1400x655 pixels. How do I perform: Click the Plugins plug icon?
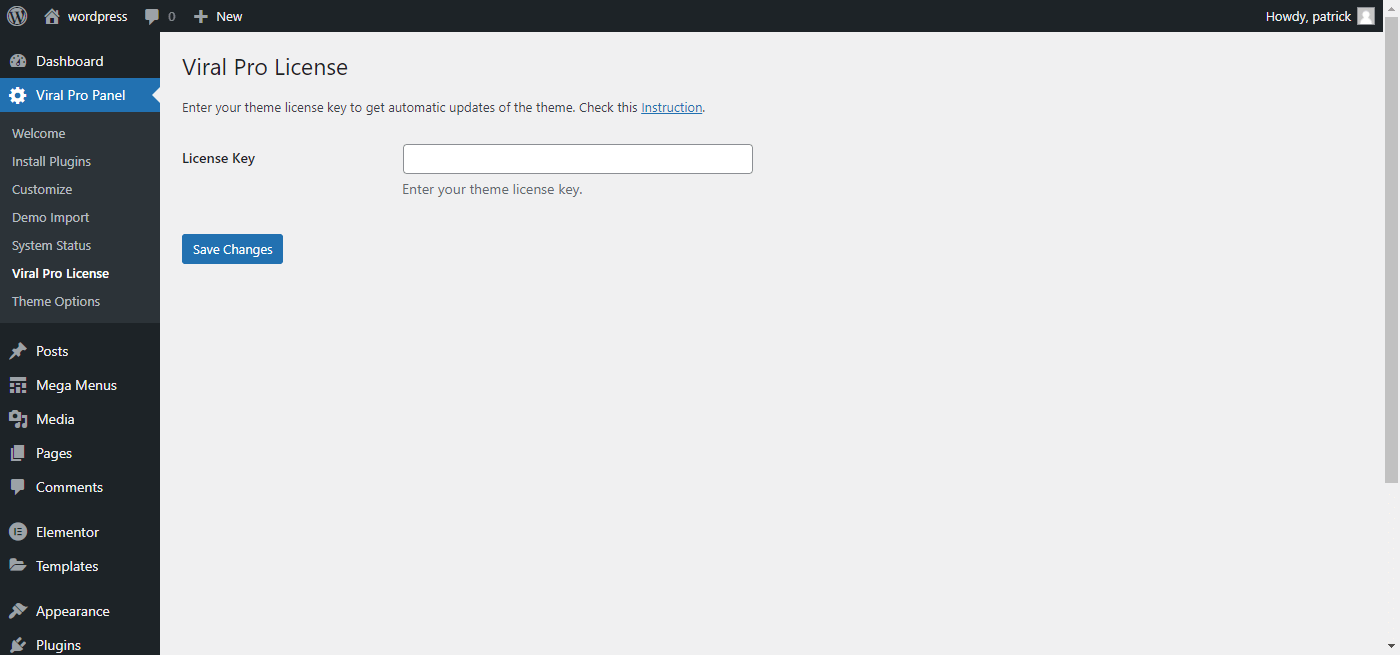18,645
